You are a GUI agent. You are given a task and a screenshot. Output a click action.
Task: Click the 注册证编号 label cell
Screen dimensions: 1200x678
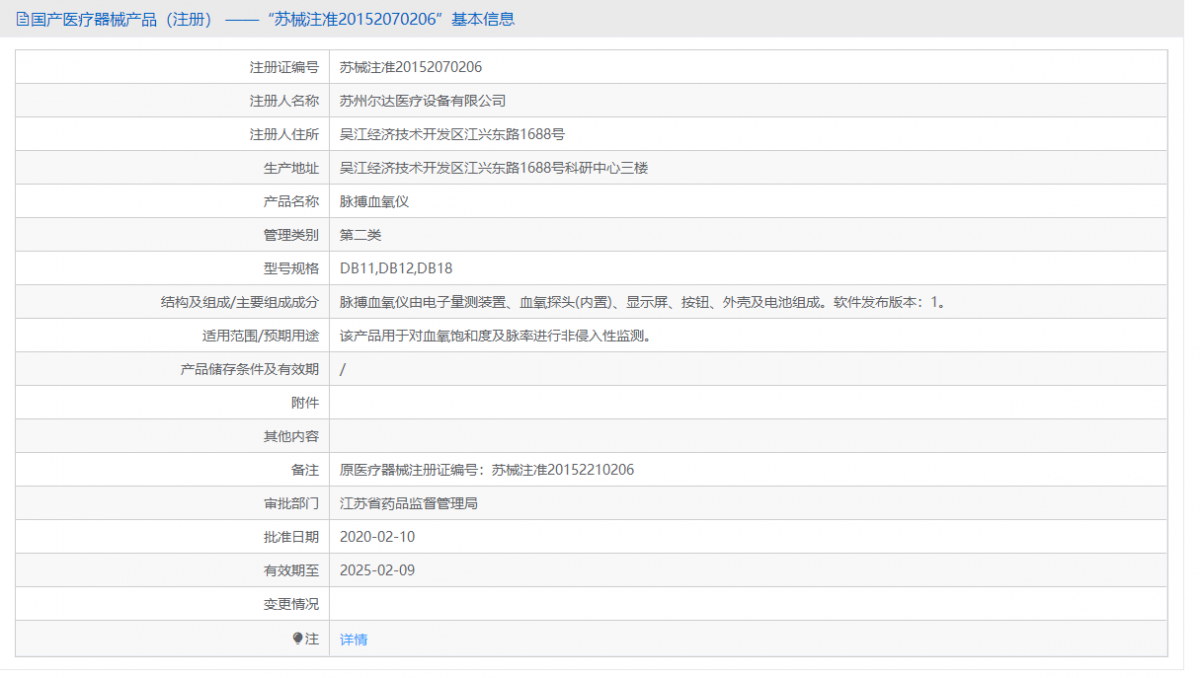pos(284,67)
